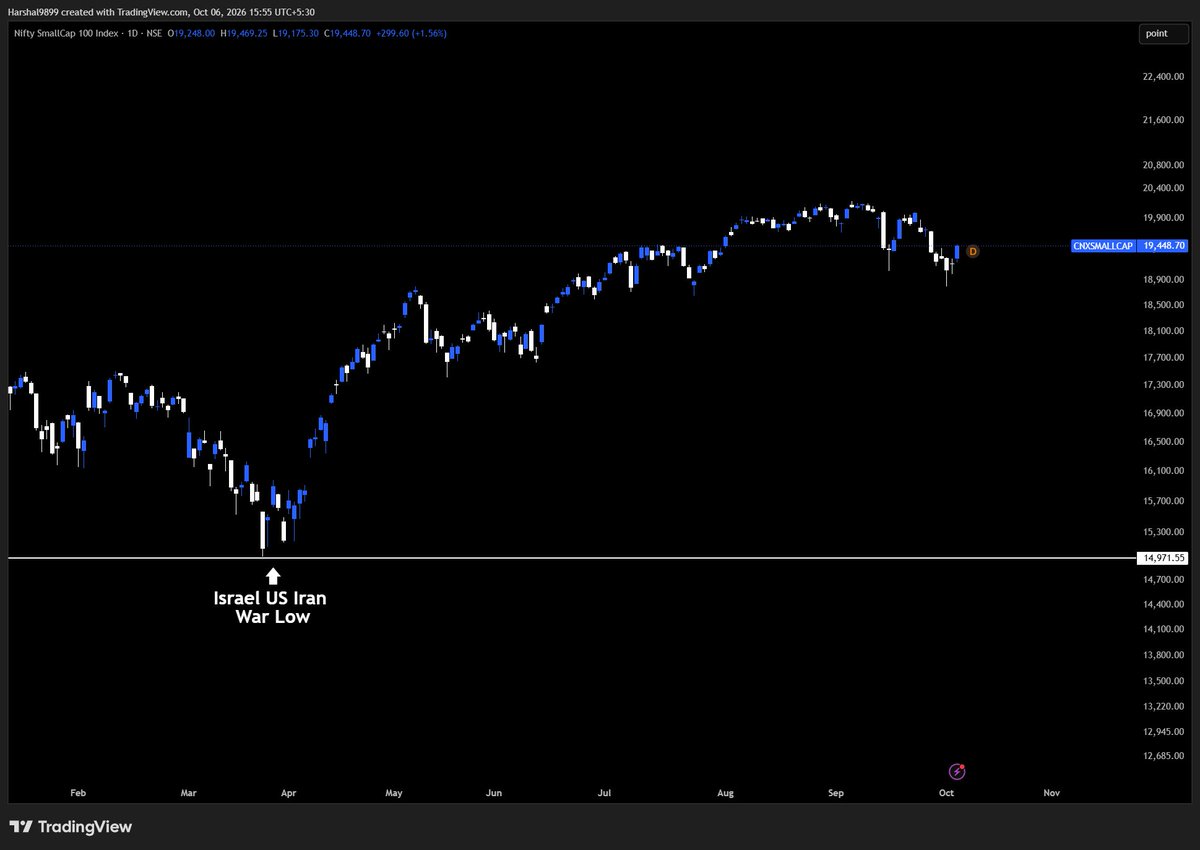Screen dimensions: 1200x850
Task: Click the 20,400.00 price axis label
Action: click(x=1164, y=188)
